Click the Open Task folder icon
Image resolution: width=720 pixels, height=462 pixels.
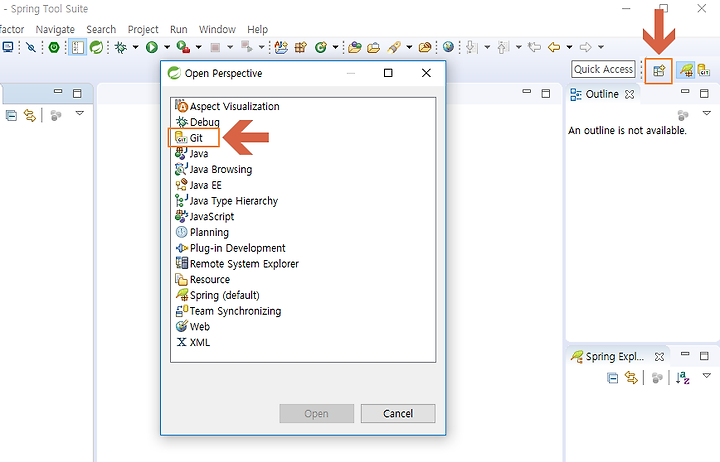[373, 47]
